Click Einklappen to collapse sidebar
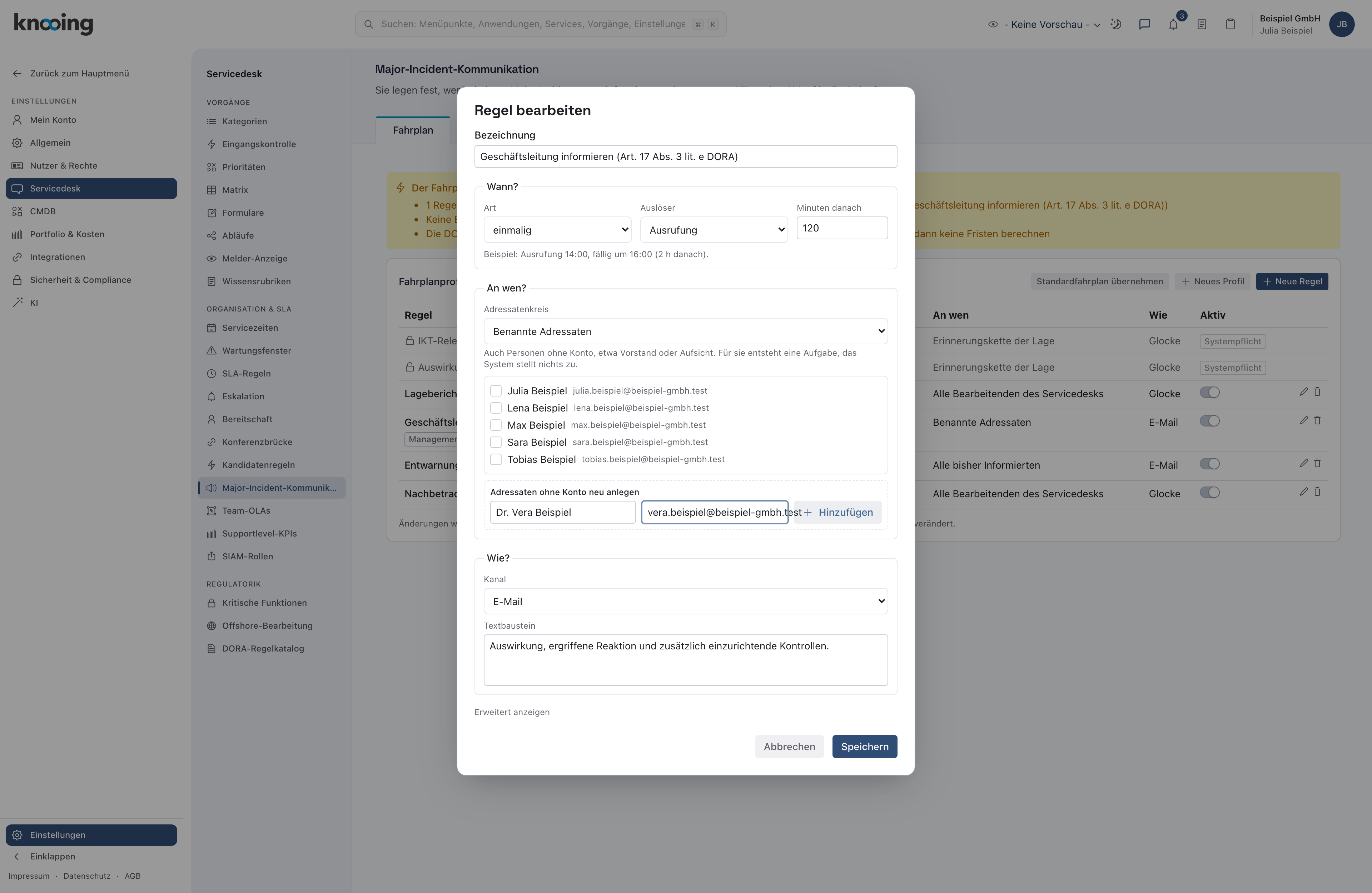 (52, 857)
